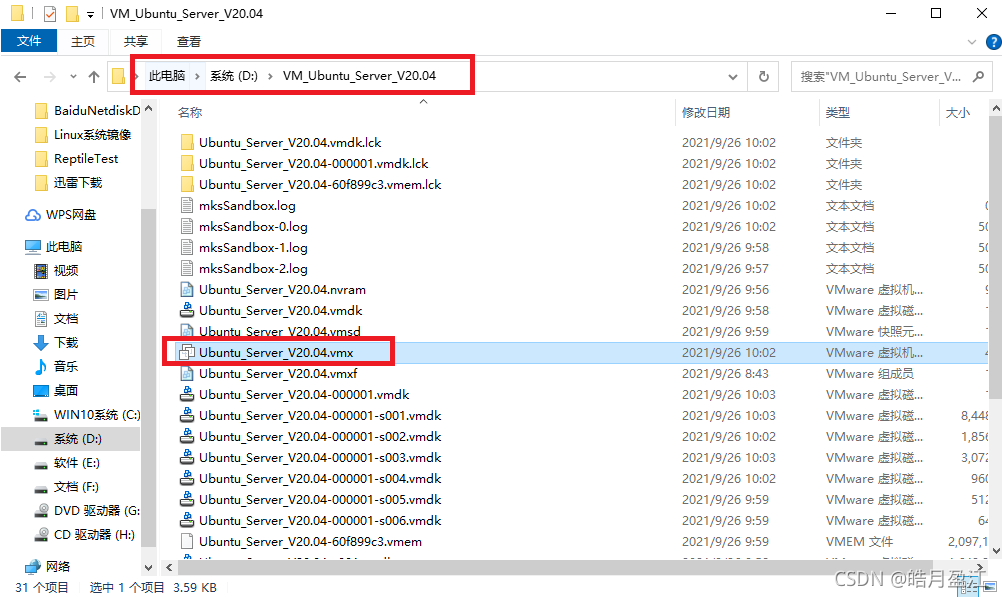This screenshot has width=1002, height=597.
Task: Open 图片 library icon in sidebar
Action: point(41,295)
